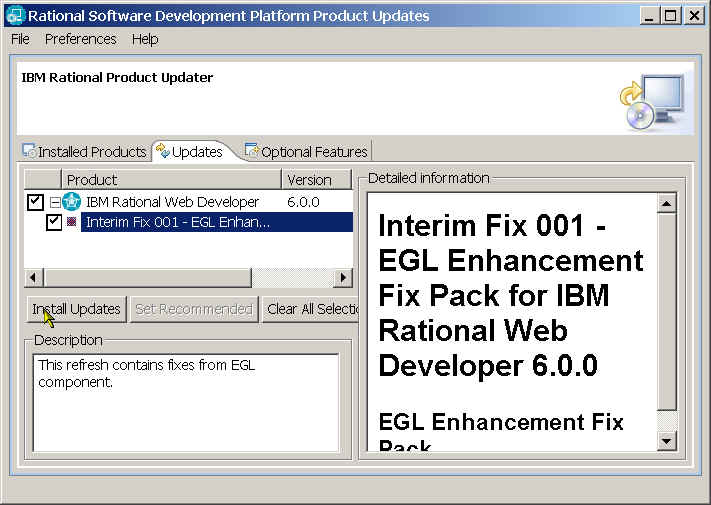
Task: Click the Set Recommended button
Action: [194, 309]
